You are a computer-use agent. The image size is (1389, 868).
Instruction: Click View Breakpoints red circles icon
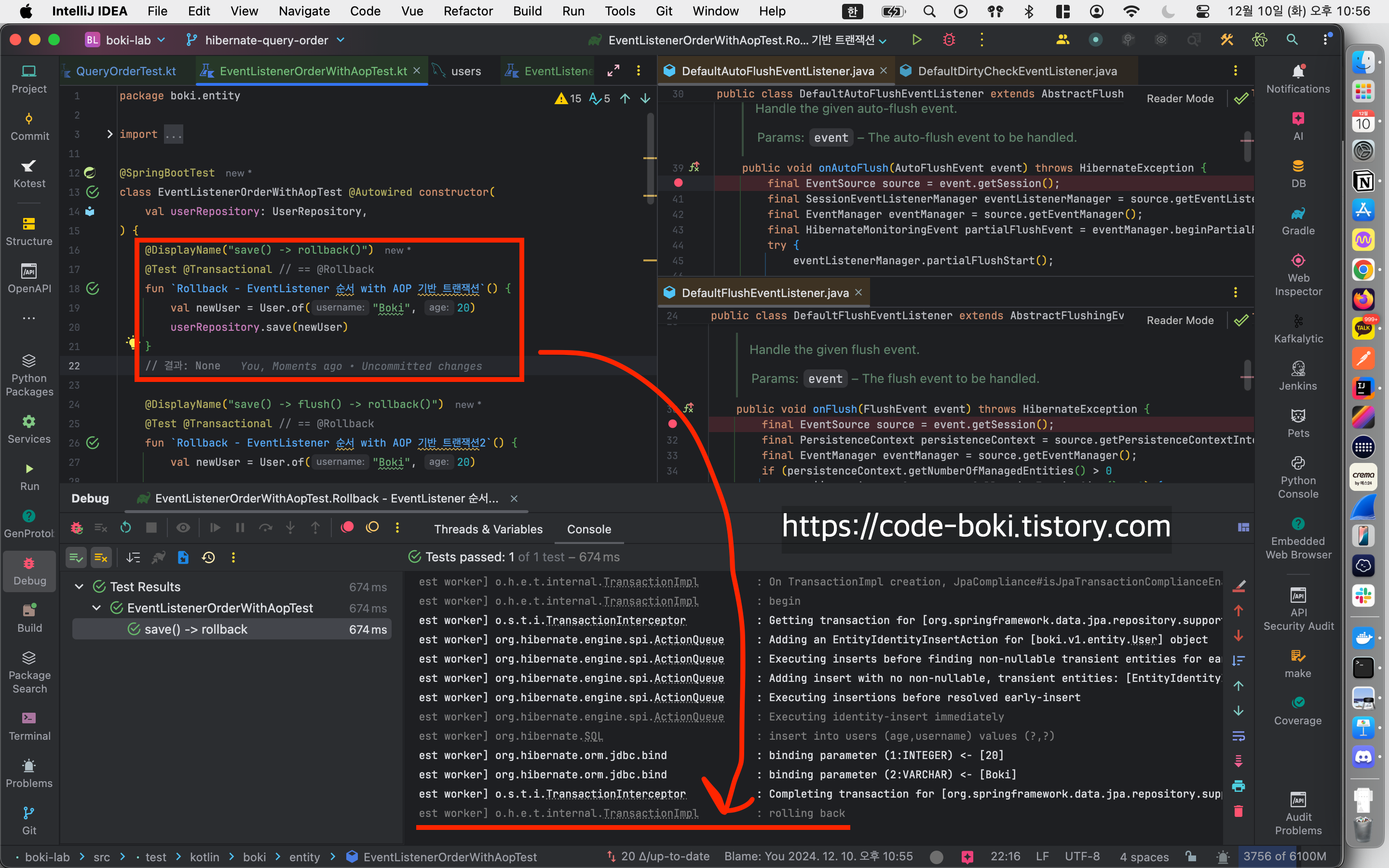(x=347, y=528)
